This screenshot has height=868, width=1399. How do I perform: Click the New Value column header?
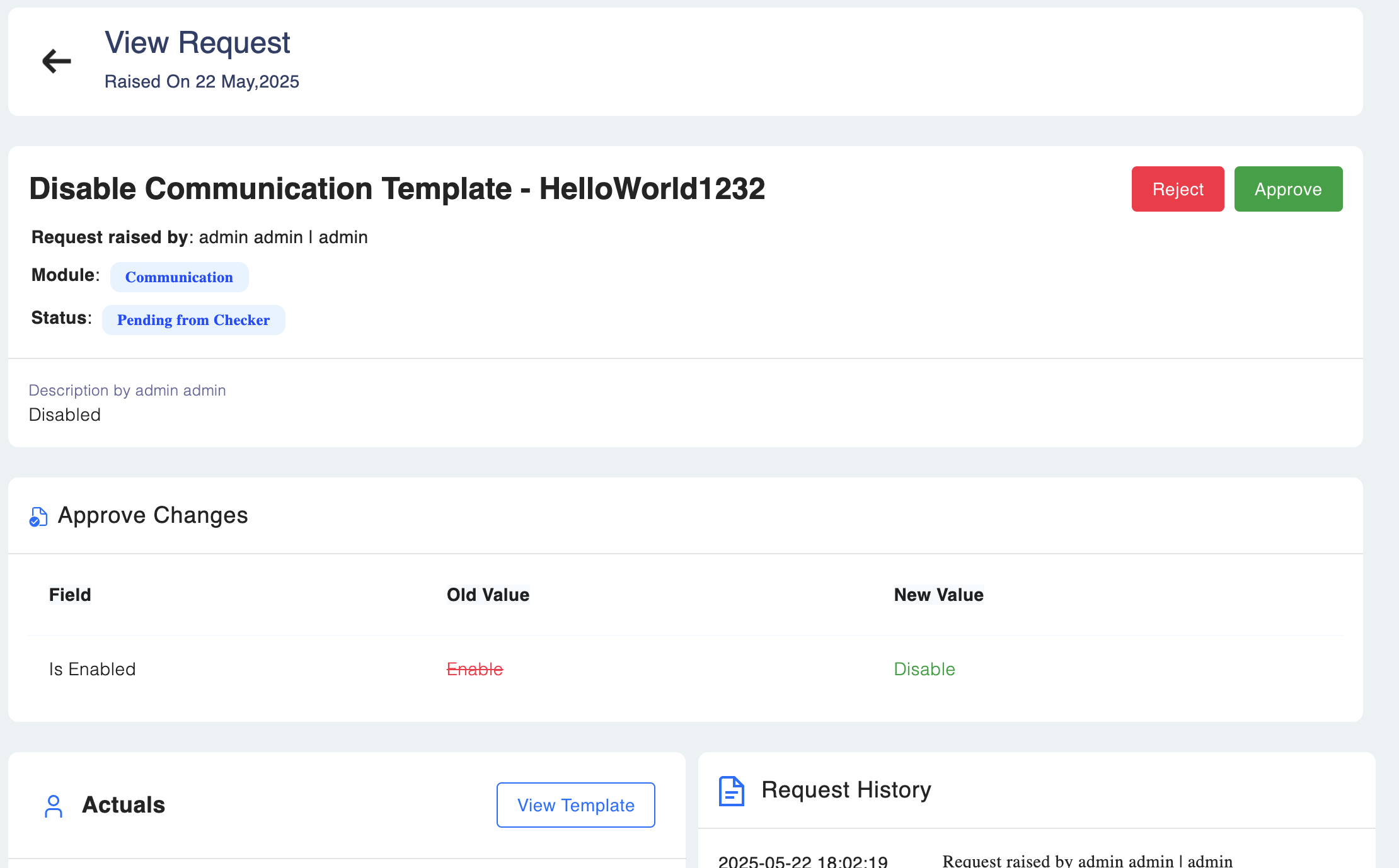click(938, 595)
